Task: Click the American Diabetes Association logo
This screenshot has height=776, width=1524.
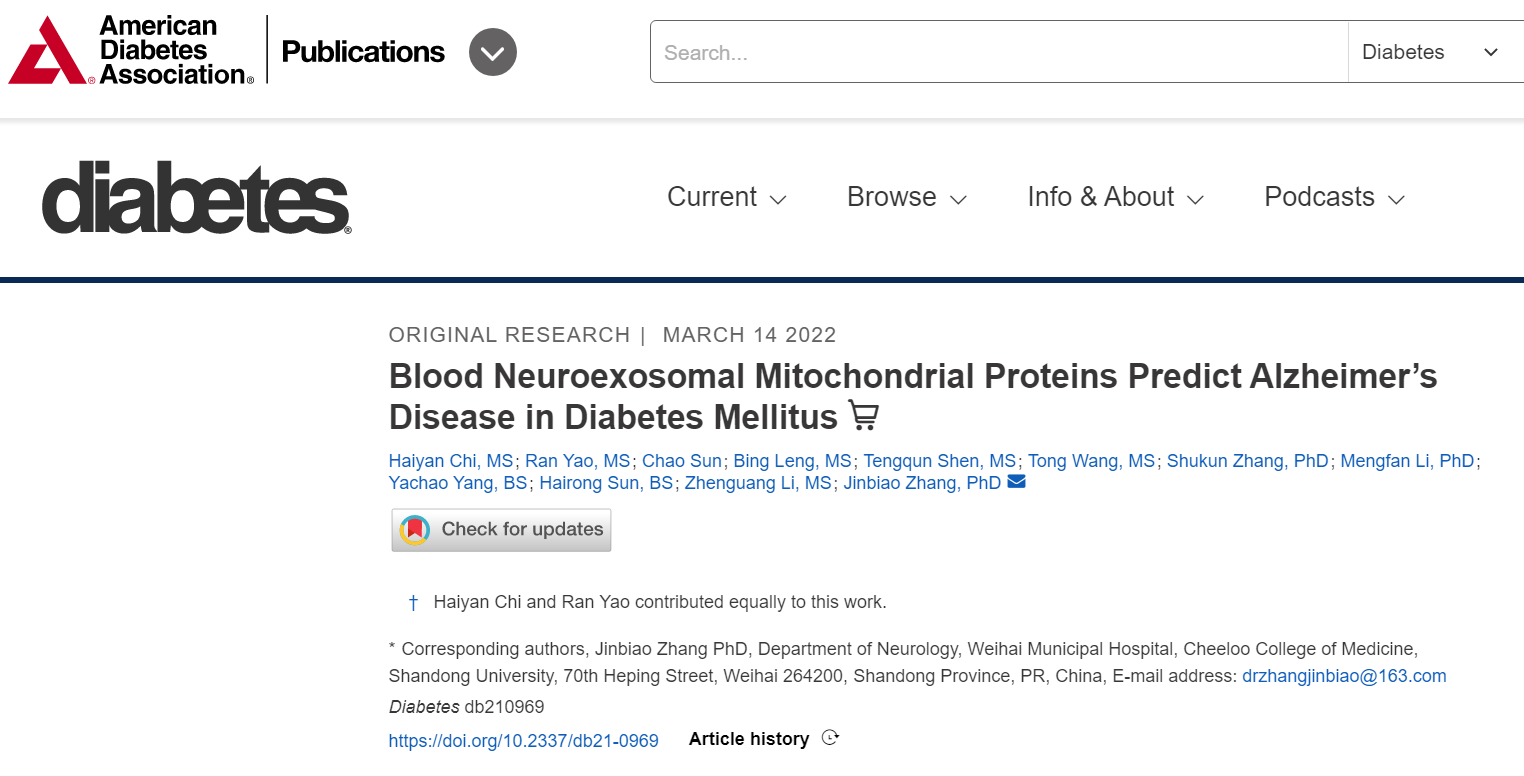Action: (131, 50)
